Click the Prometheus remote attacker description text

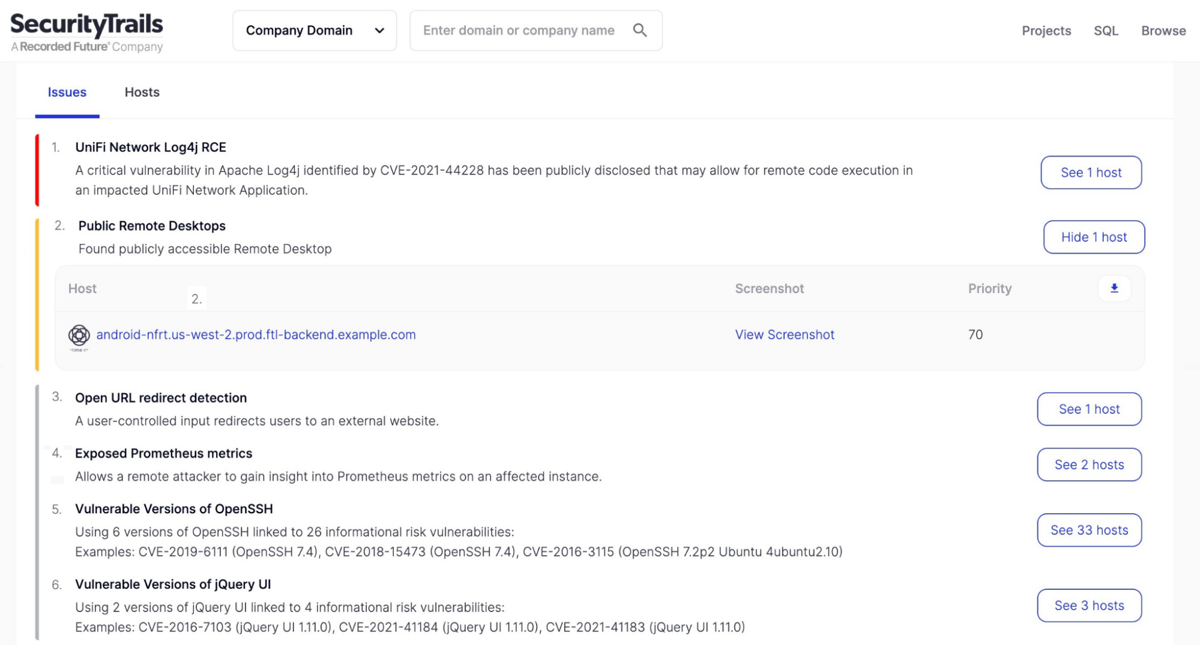(338, 477)
